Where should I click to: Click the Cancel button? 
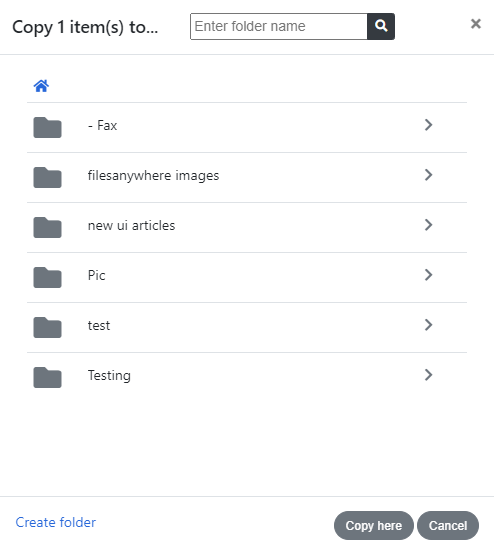448,525
